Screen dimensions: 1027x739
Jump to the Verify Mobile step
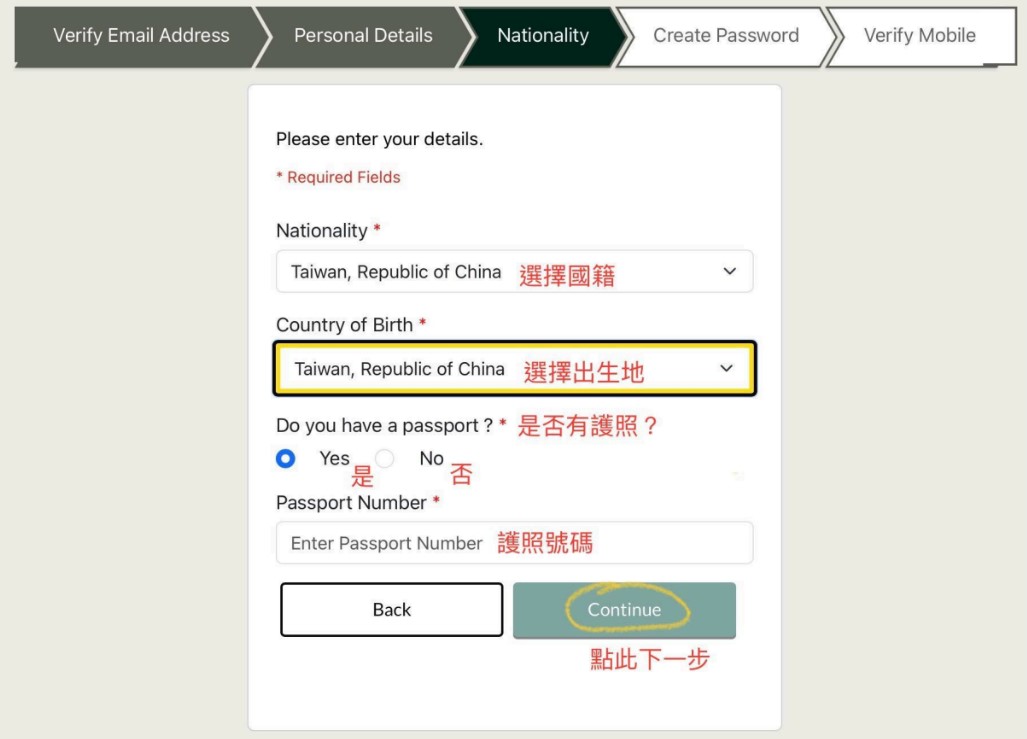point(920,35)
